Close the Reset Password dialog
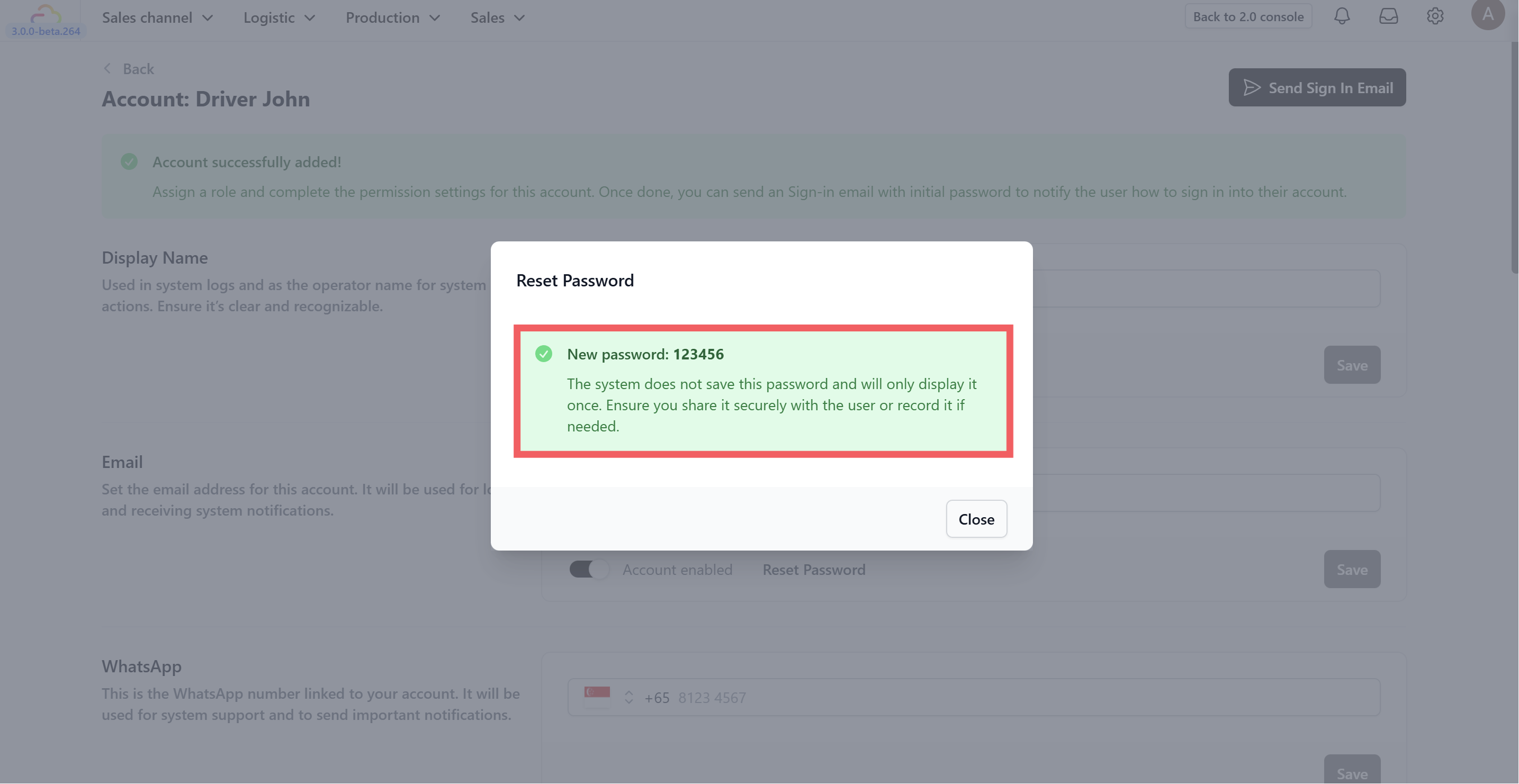The height and width of the screenshot is (784, 1519). tap(976, 519)
